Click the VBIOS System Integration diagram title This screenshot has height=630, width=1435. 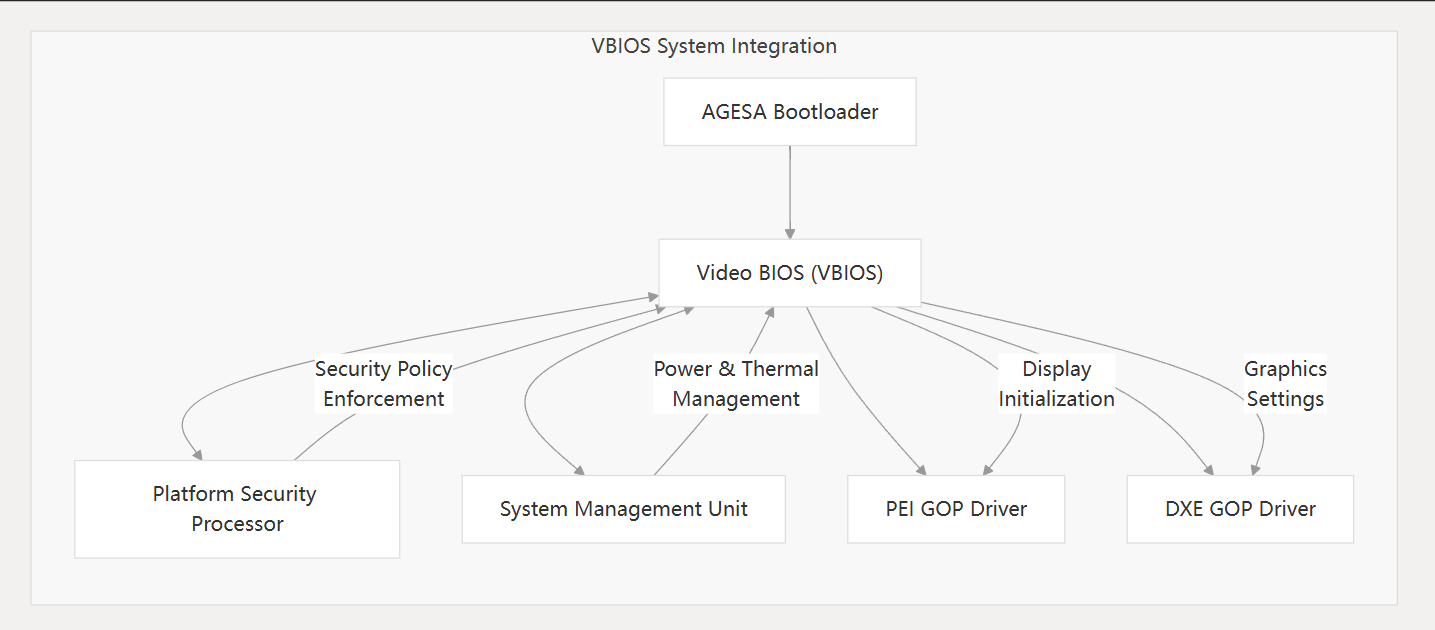click(714, 46)
